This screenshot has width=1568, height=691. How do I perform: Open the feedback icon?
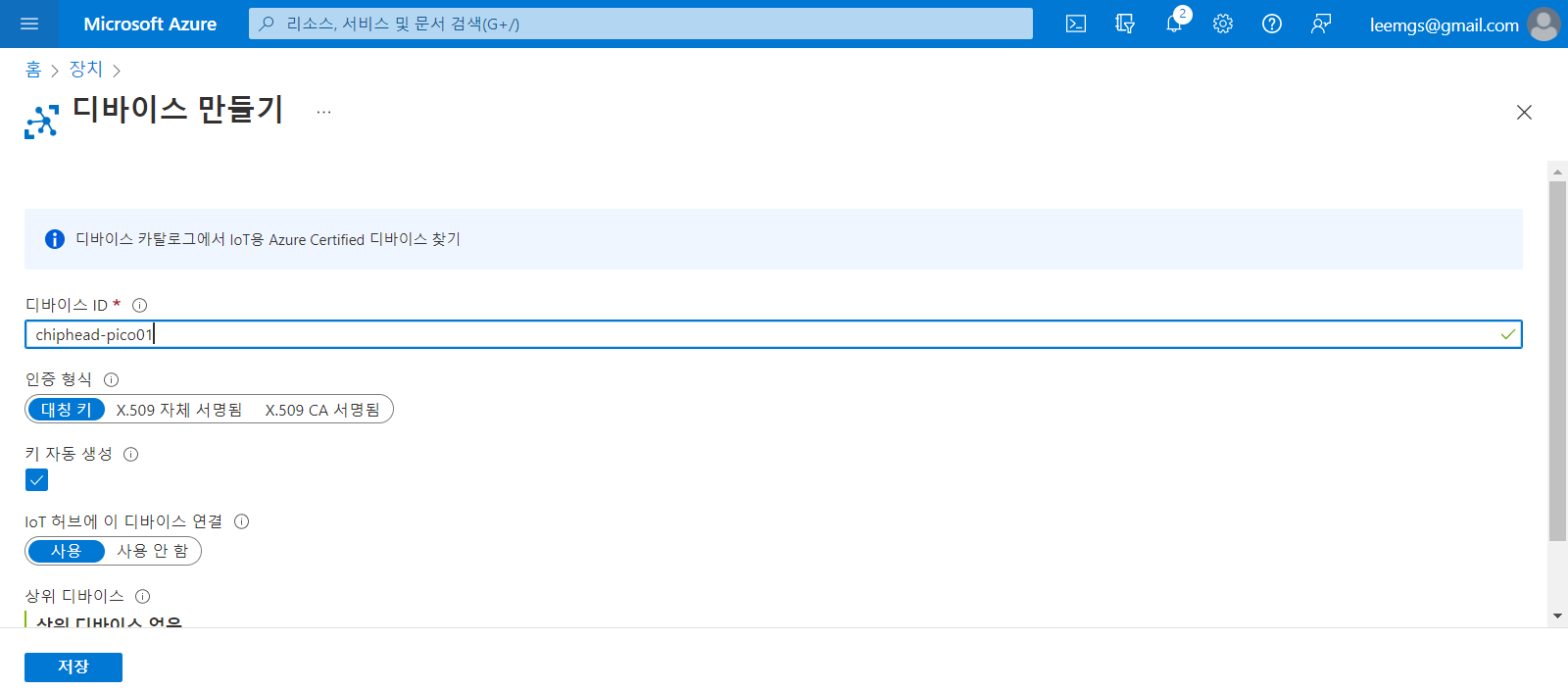coord(1321,24)
